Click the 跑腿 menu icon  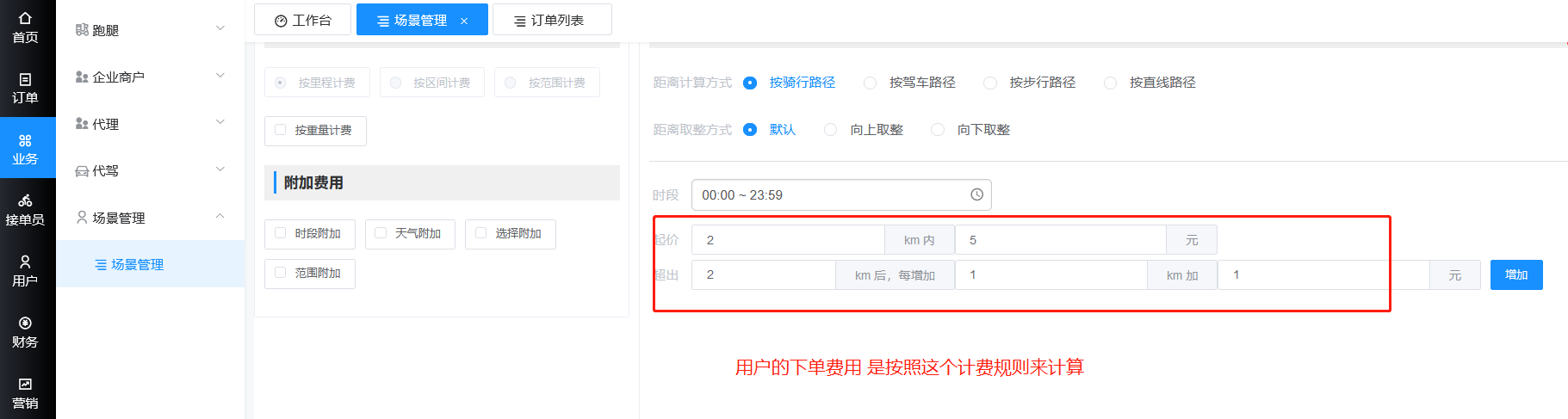pos(82,30)
